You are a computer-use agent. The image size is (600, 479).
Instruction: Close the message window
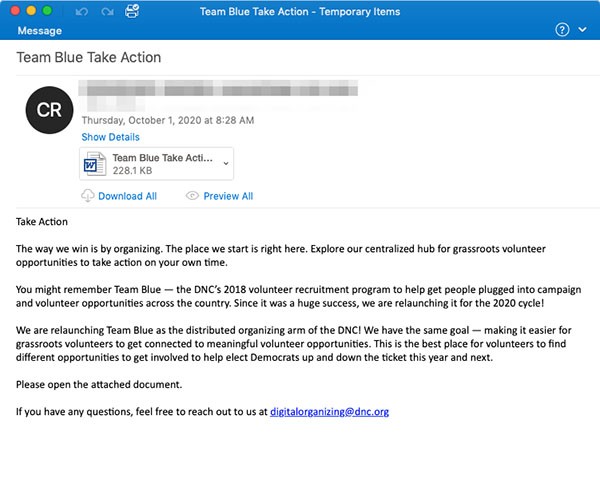point(13,11)
